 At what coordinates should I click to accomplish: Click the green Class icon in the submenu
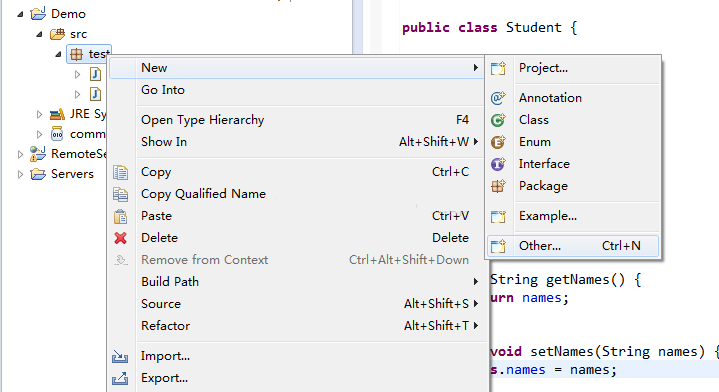498,120
